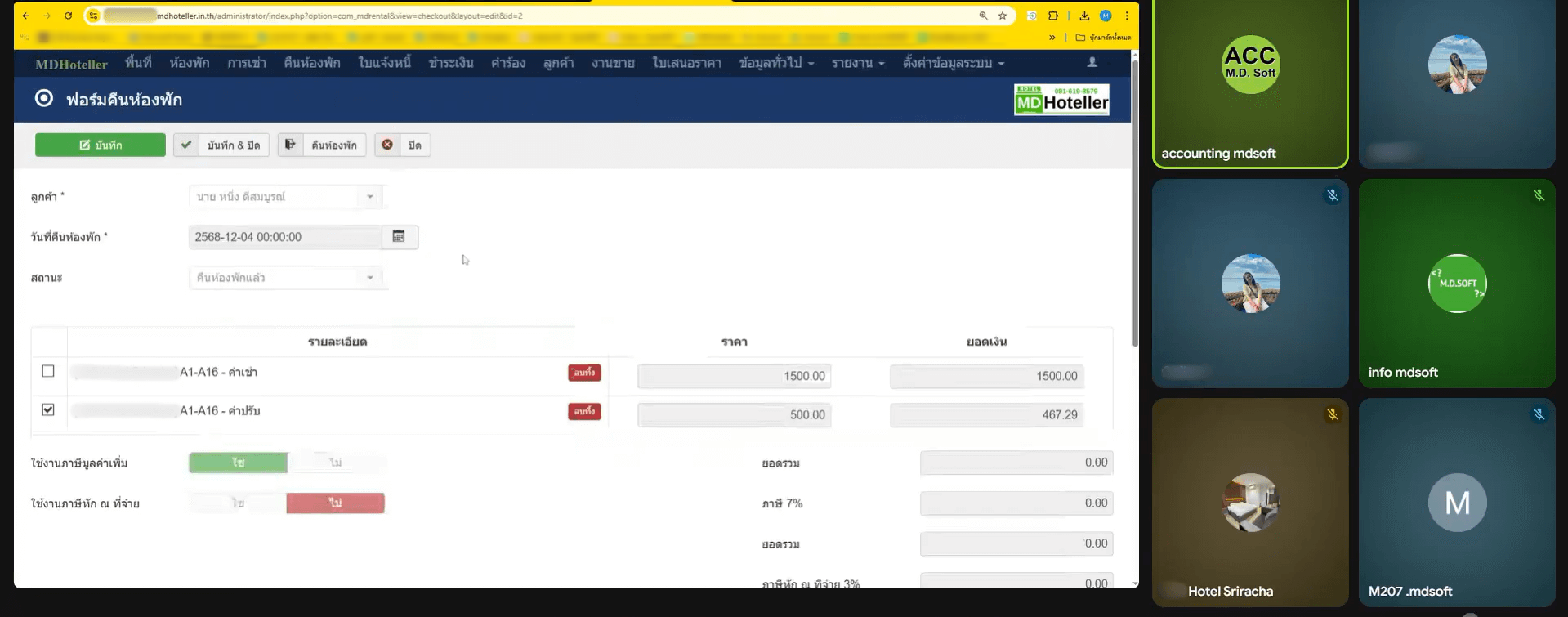This screenshot has height=617, width=1568.
Task: Click the บันทึก & ปิด button
Action: (x=222, y=145)
